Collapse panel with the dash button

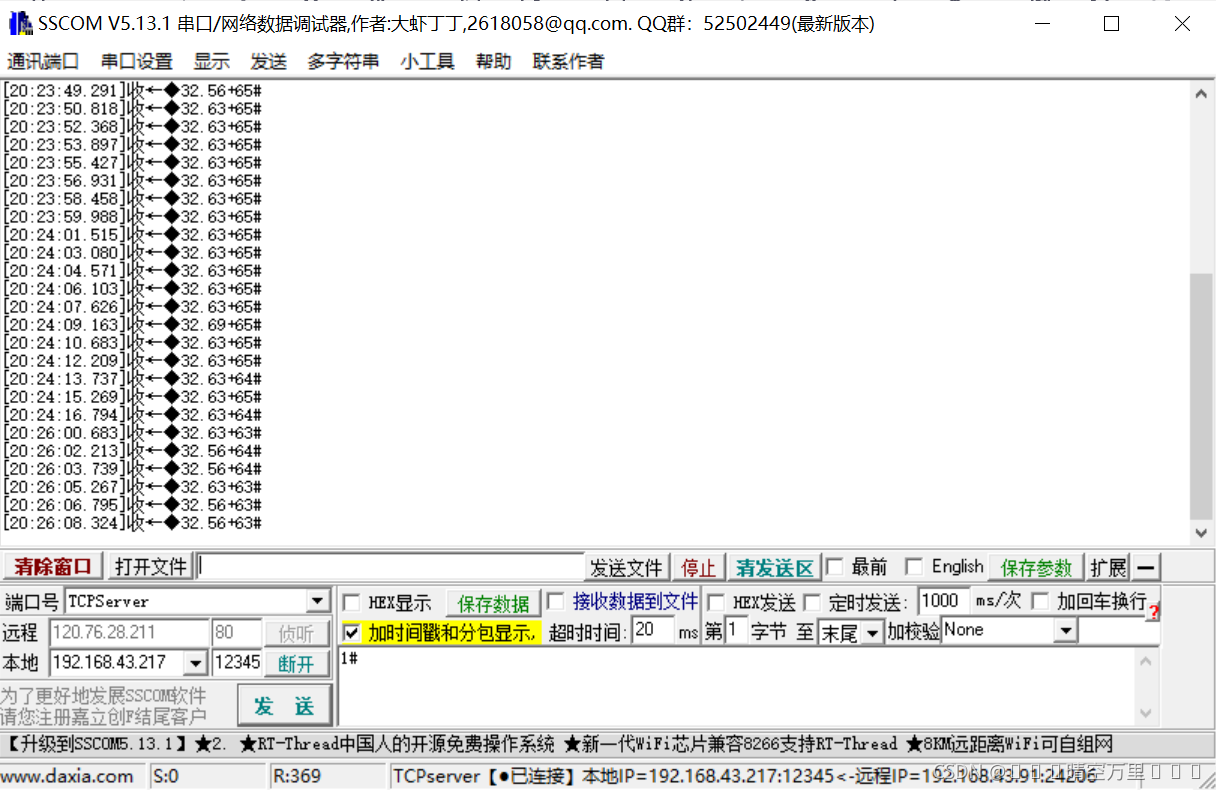tap(1146, 567)
